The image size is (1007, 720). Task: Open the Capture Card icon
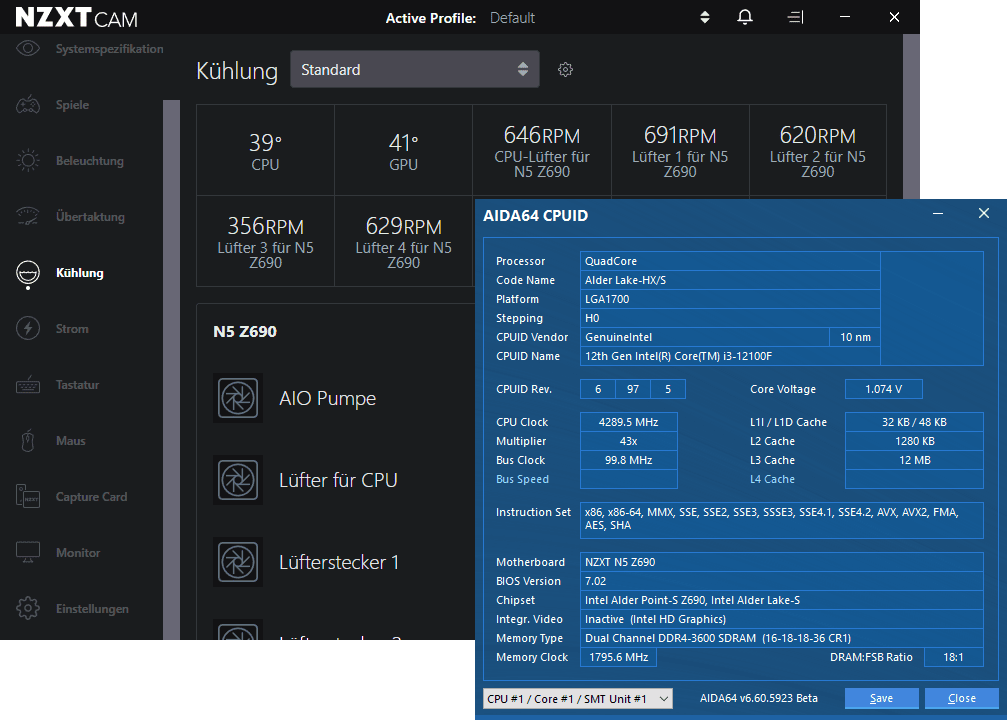[x=28, y=496]
